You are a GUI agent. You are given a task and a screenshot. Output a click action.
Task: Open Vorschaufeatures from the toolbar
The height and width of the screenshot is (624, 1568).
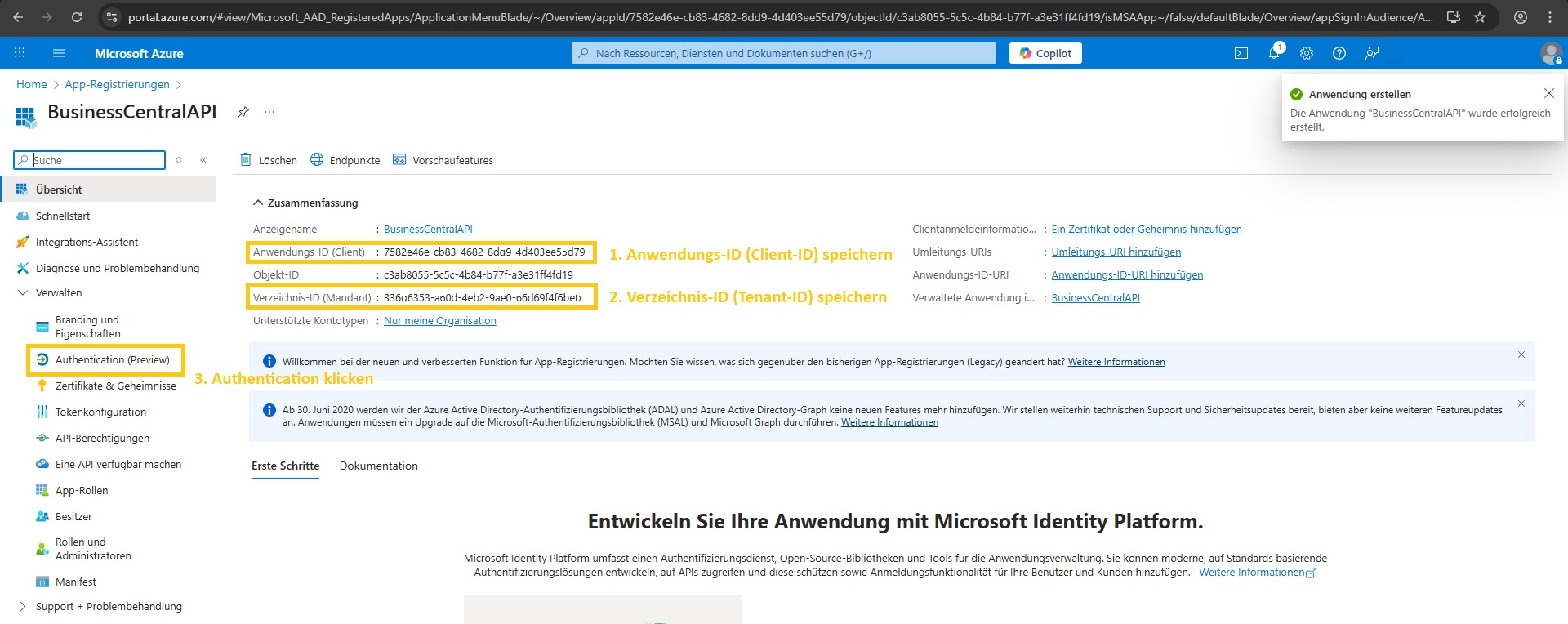(x=443, y=160)
